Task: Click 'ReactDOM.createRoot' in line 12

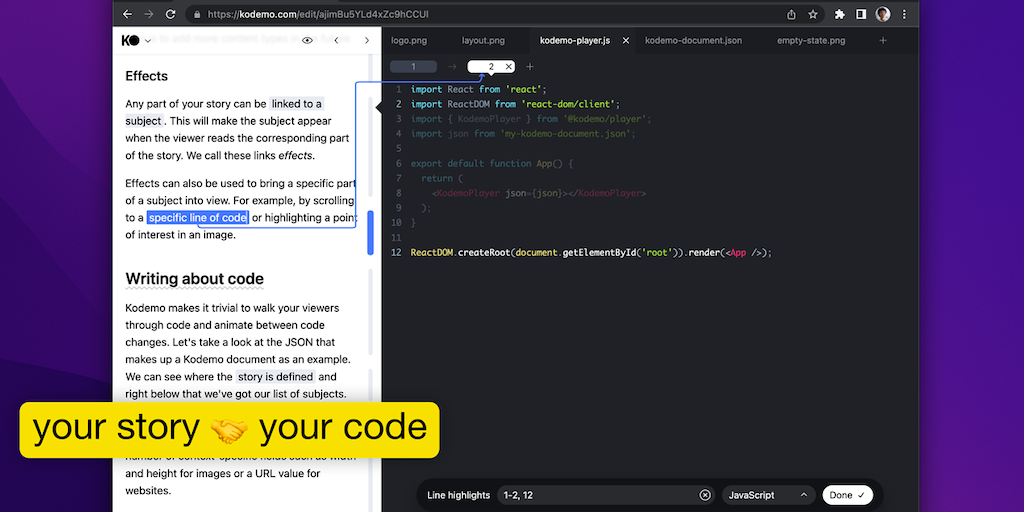Action: (460, 253)
